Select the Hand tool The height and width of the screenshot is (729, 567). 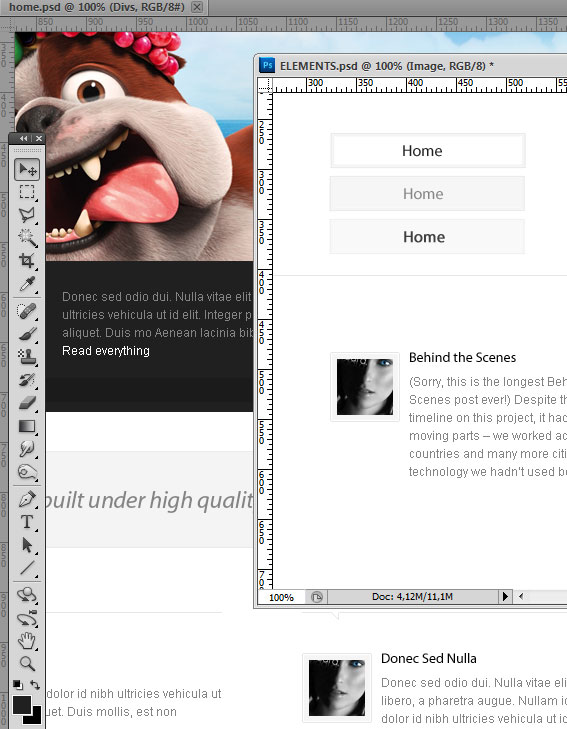27,642
